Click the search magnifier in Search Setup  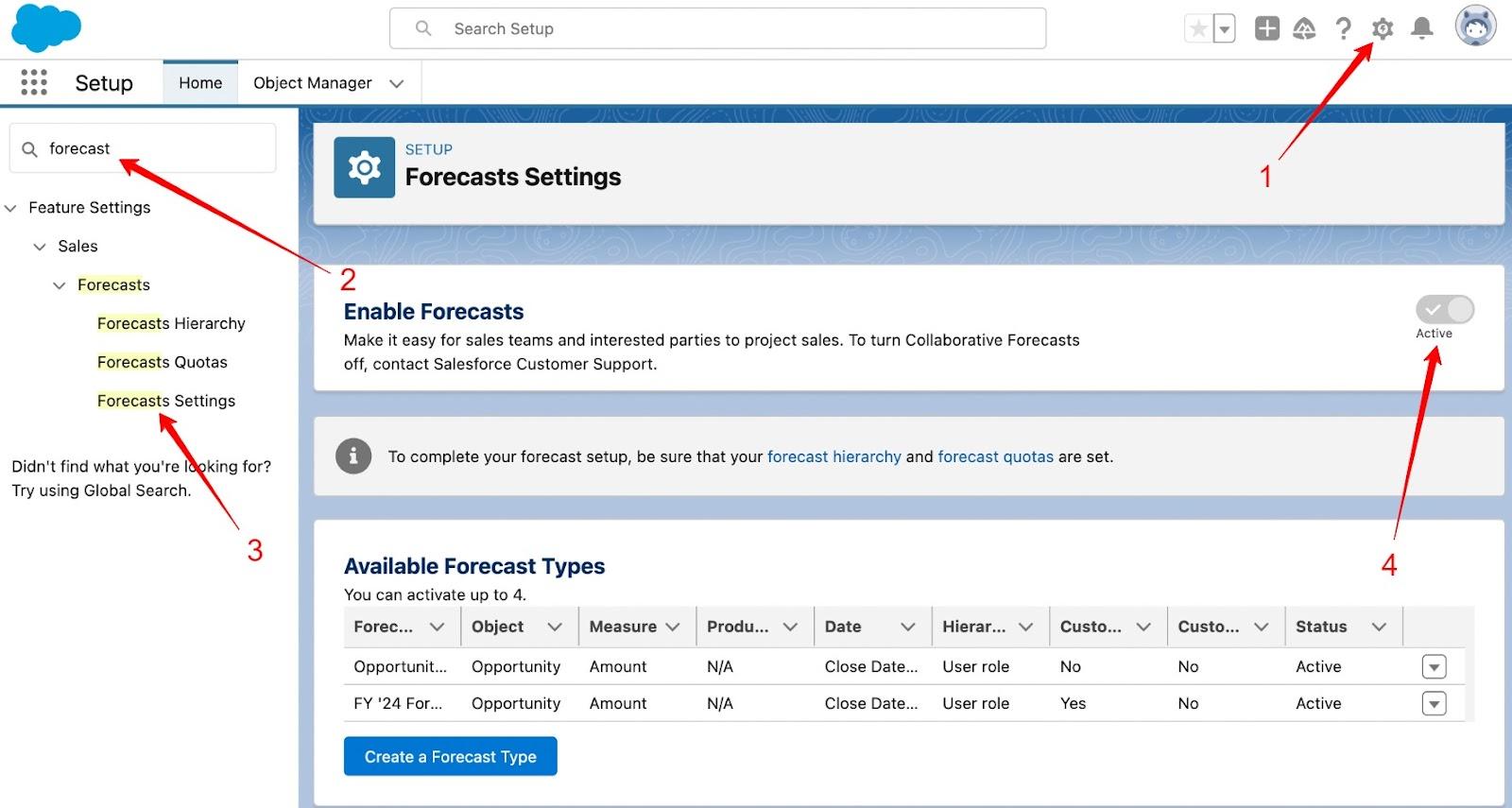(423, 28)
